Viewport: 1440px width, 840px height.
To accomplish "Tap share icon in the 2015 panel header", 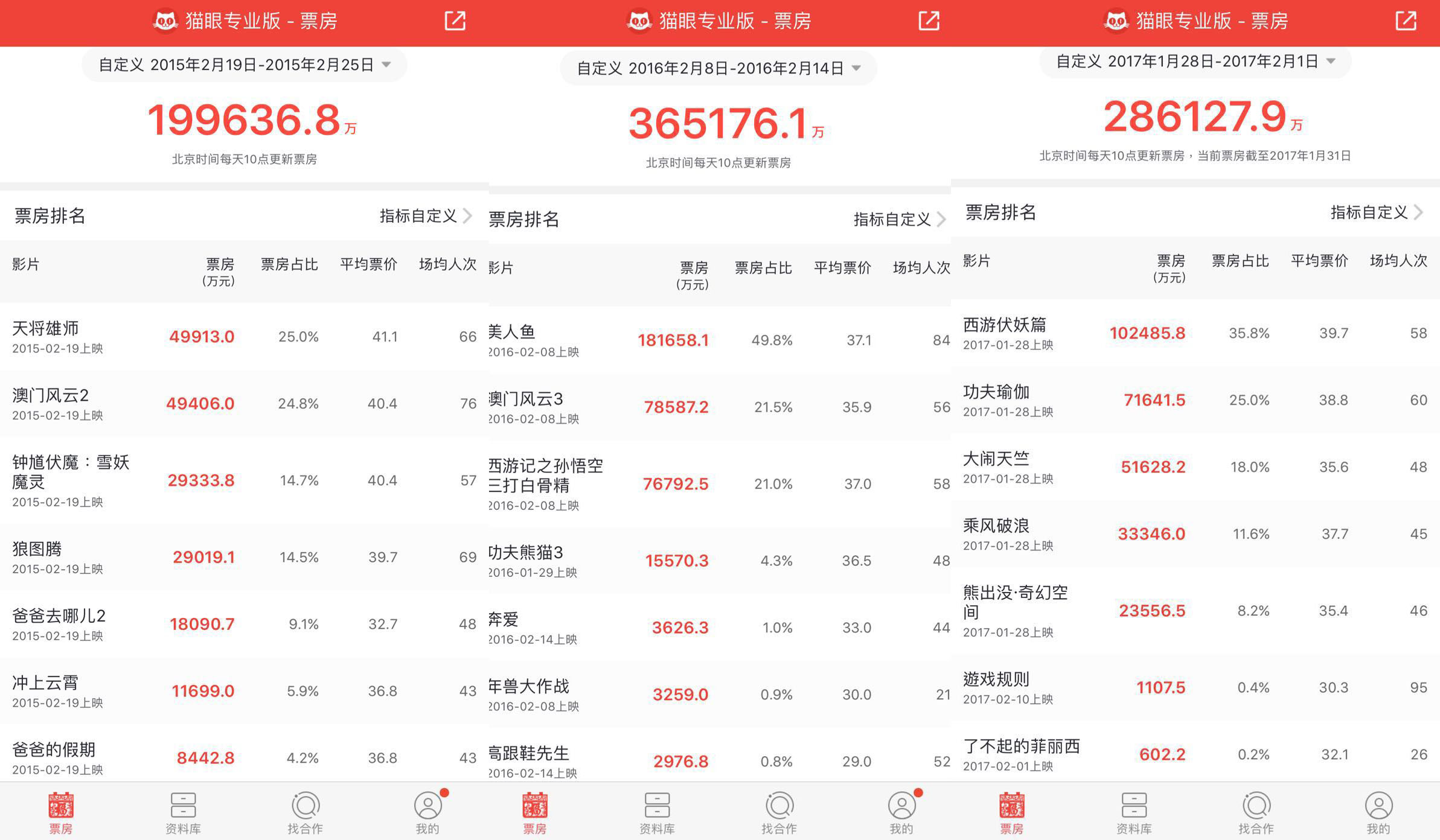I will click(455, 21).
